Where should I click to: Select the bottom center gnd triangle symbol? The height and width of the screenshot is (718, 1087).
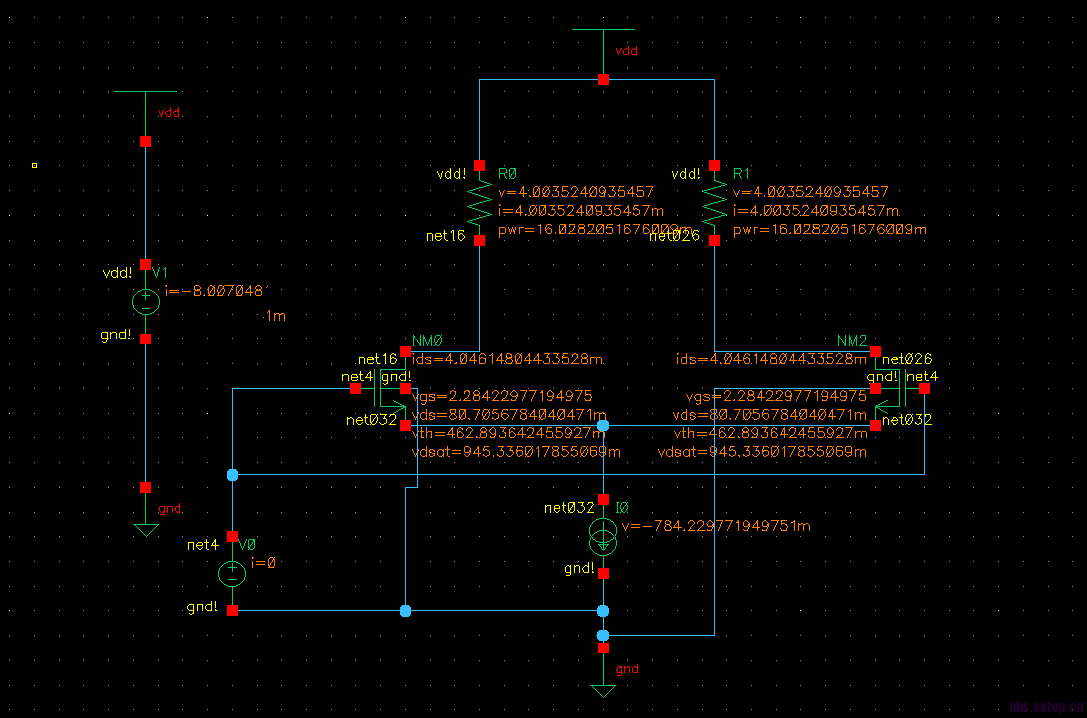coord(603,691)
